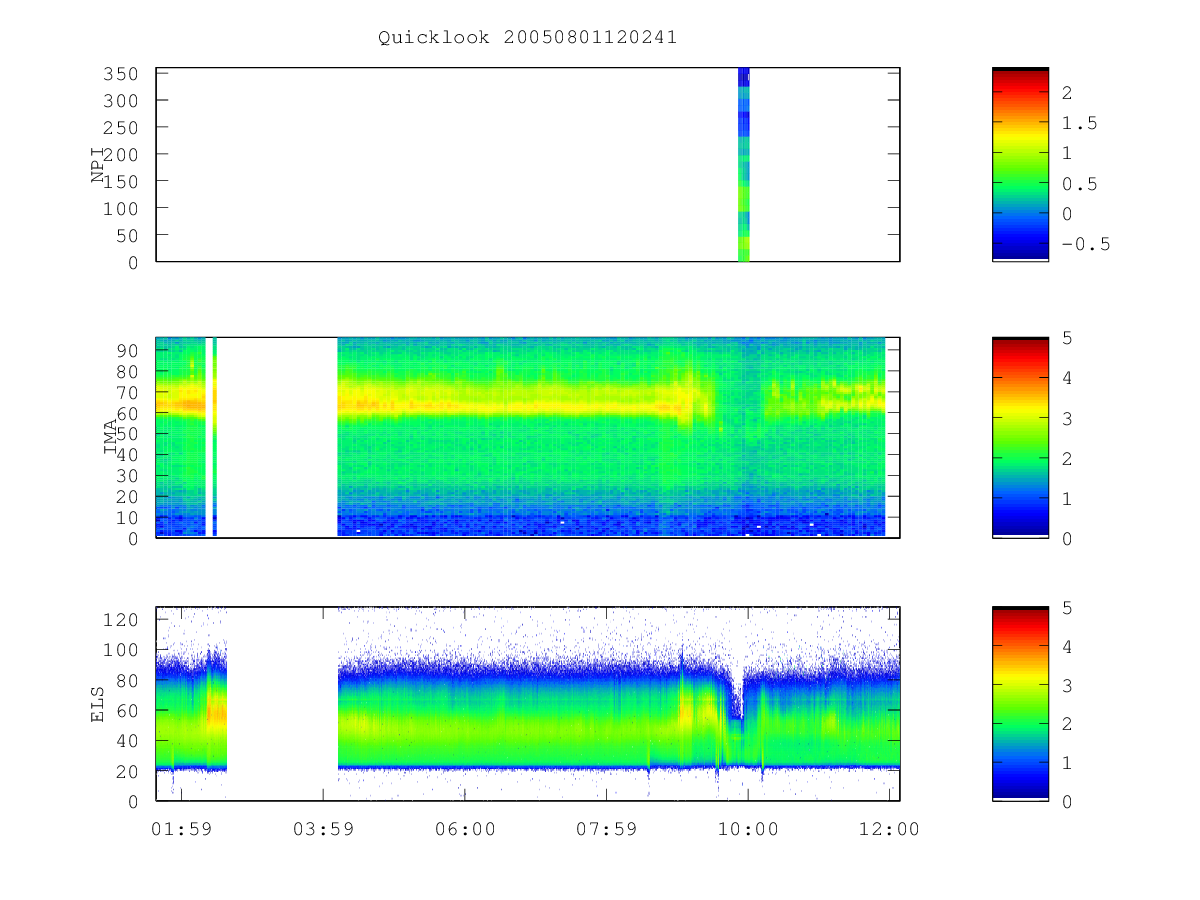Click the 80 tick on the ELS axis
This screenshot has height=900, width=1200.
coord(128,680)
